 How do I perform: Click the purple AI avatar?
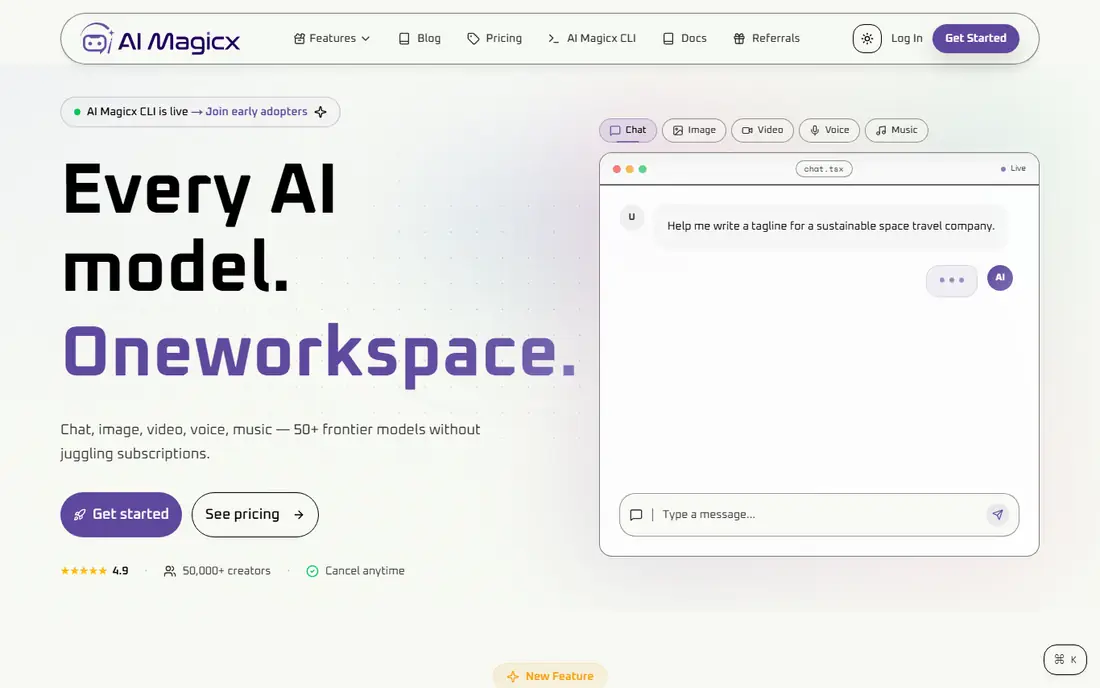[1000, 278]
